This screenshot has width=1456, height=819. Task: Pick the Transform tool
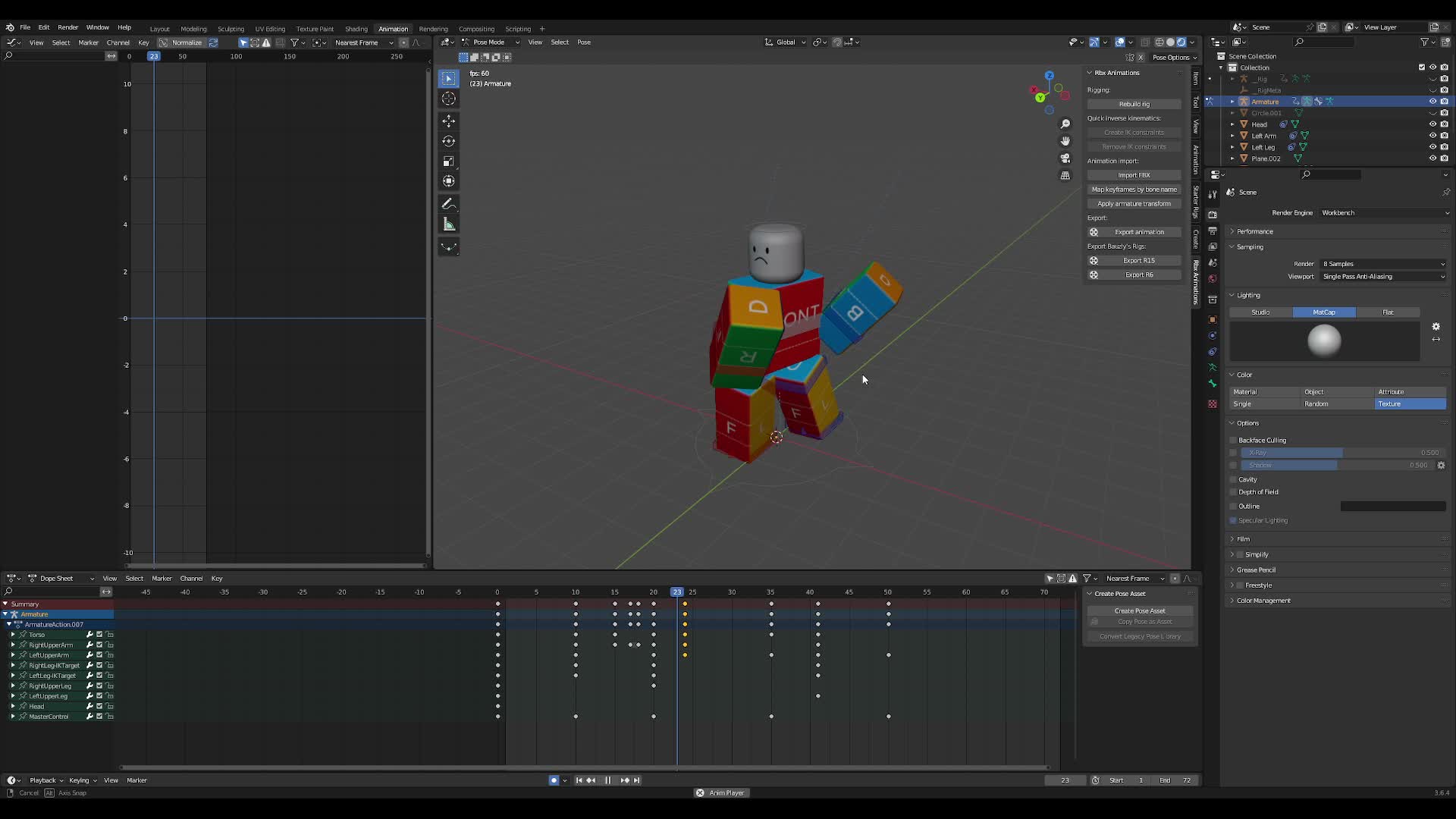point(448,180)
